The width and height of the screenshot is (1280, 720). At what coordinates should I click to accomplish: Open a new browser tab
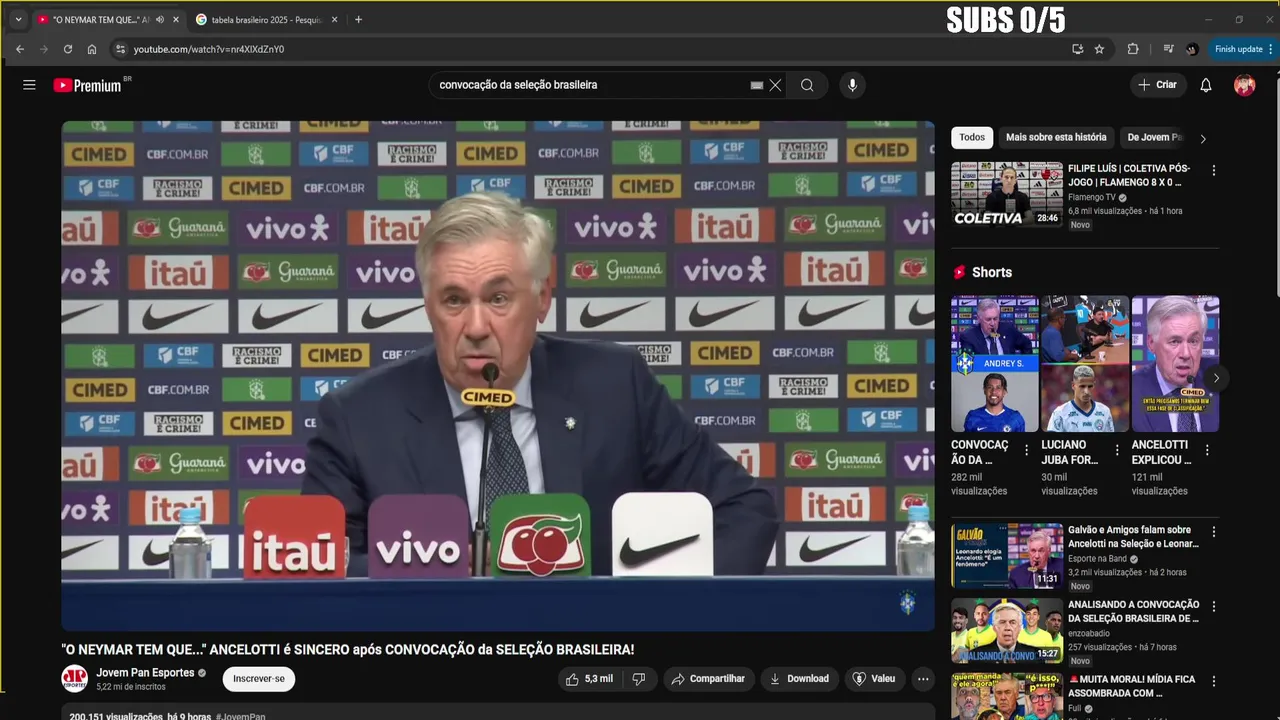(359, 19)
